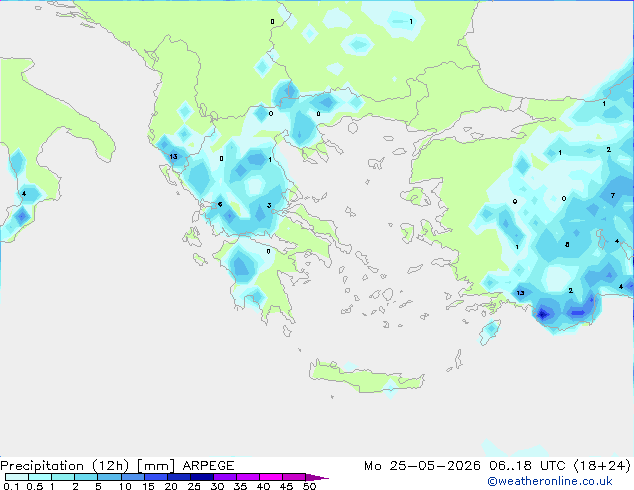The width and height of the screenshot is (634, 490).
Task: Click the legend tick label "10"
Action: (x=125, y=486)
